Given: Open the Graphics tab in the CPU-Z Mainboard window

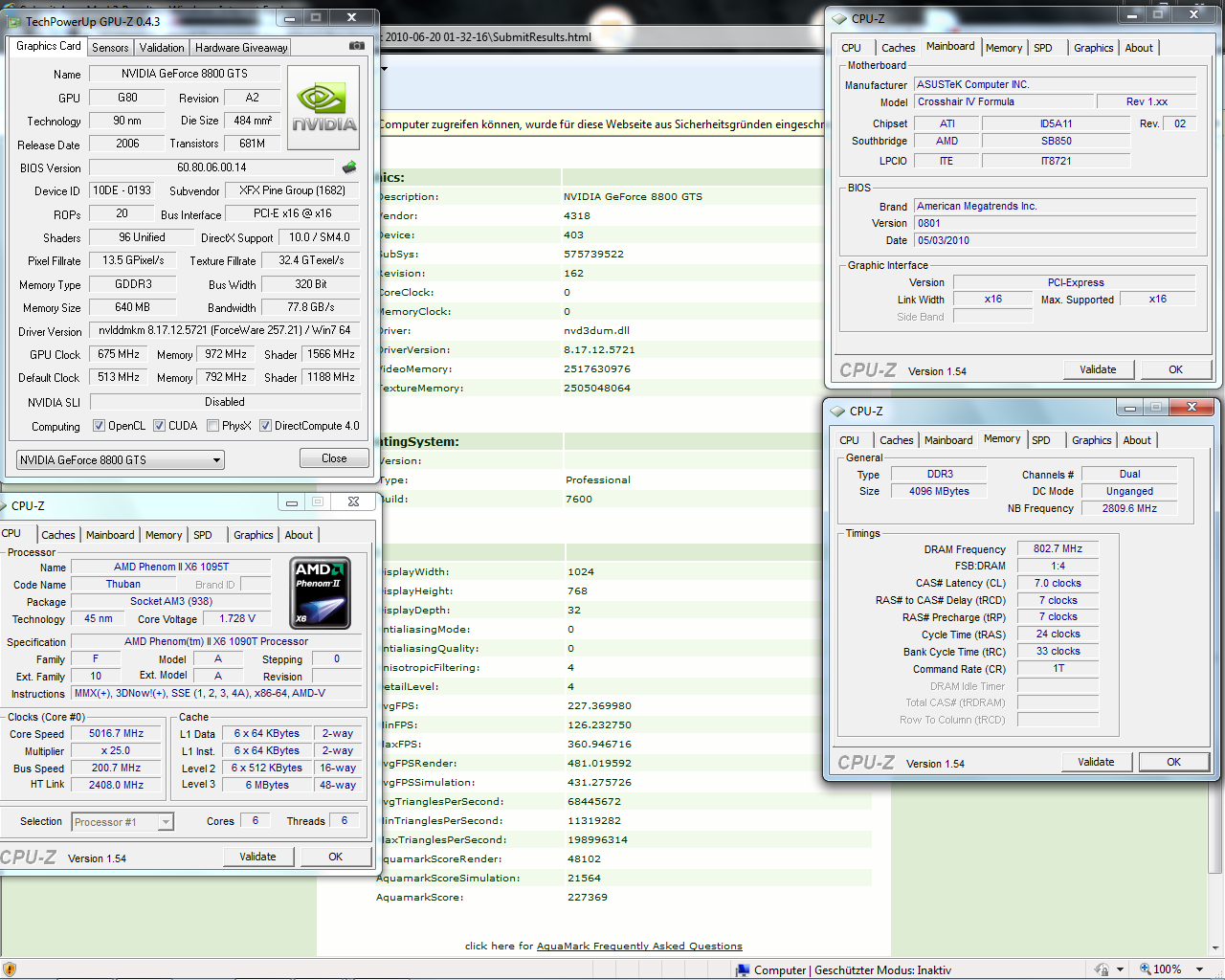Looking at the screenshot, I should (x=1094, y=48).
